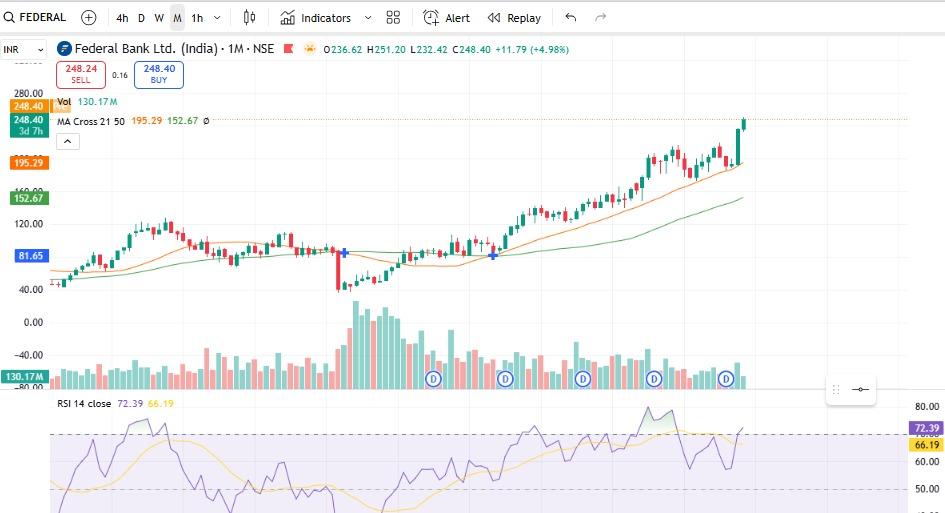Click the undo arrow

pyautogui.click(x=571, y=17)
